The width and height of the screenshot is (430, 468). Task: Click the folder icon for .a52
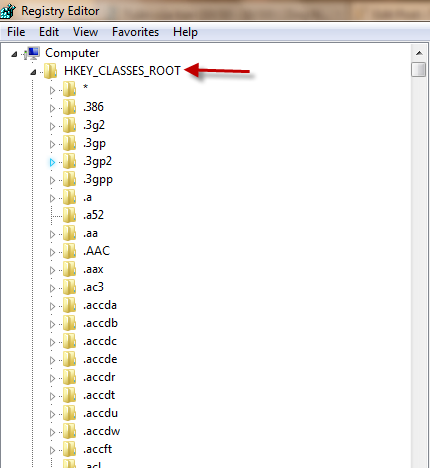(69, 215)
